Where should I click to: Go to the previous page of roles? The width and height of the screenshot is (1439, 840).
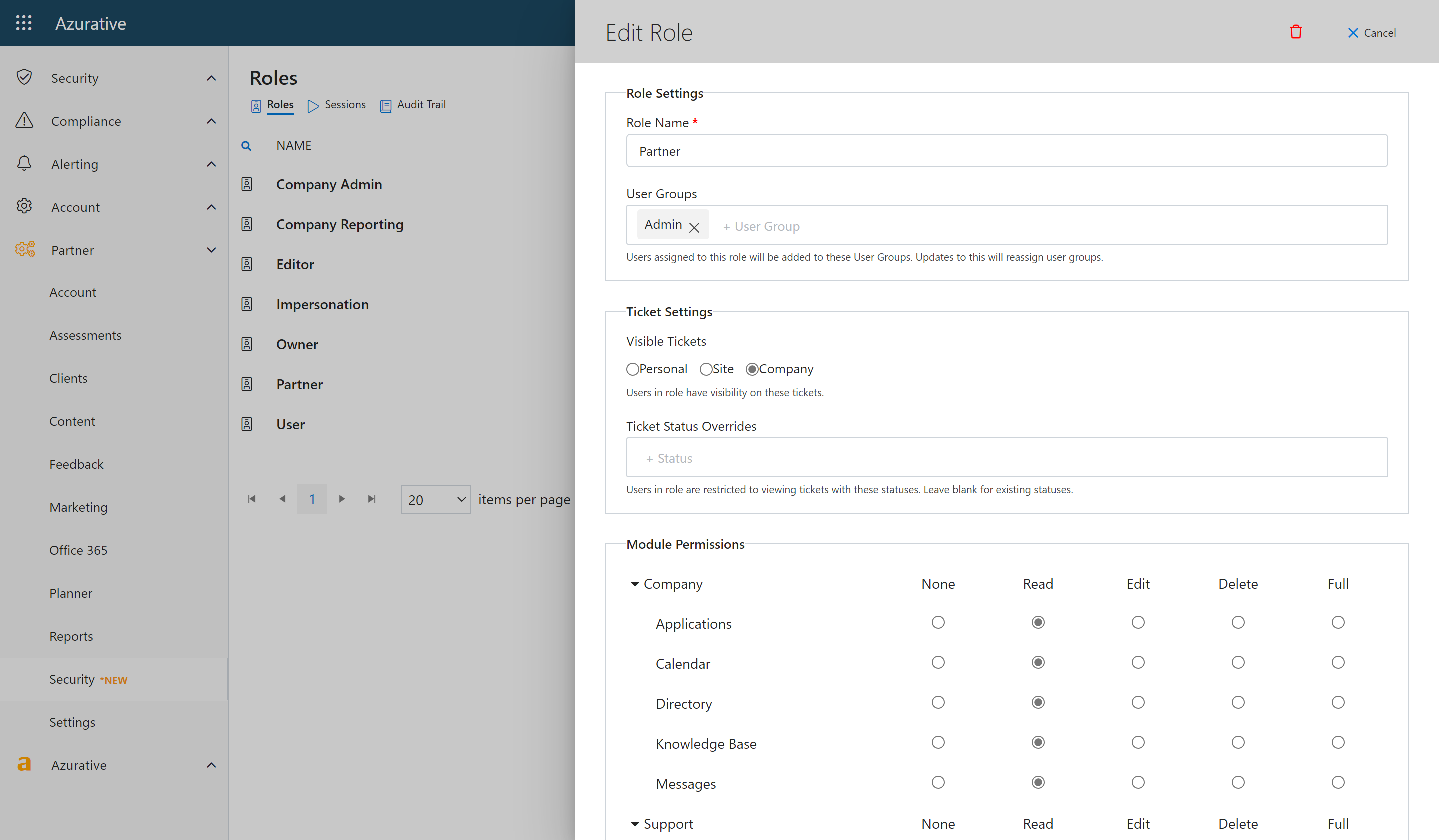point(282,499)
